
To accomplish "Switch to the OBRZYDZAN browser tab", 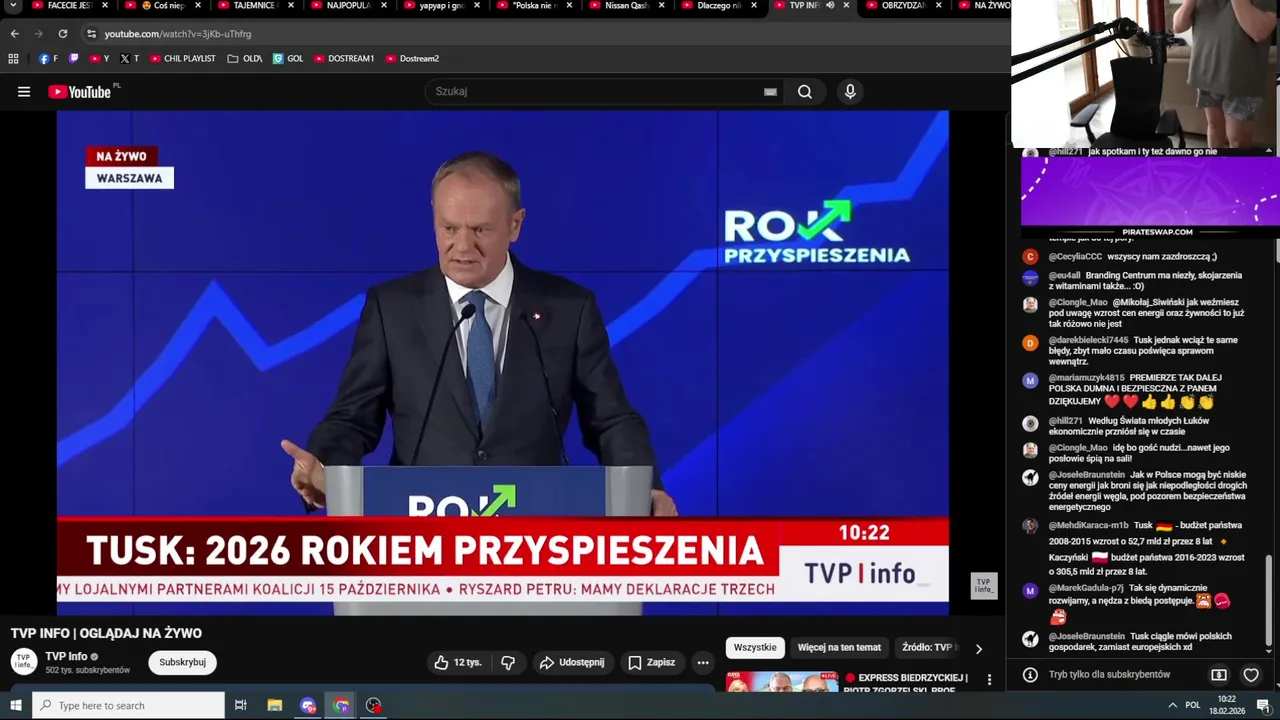I will (903, 6).
